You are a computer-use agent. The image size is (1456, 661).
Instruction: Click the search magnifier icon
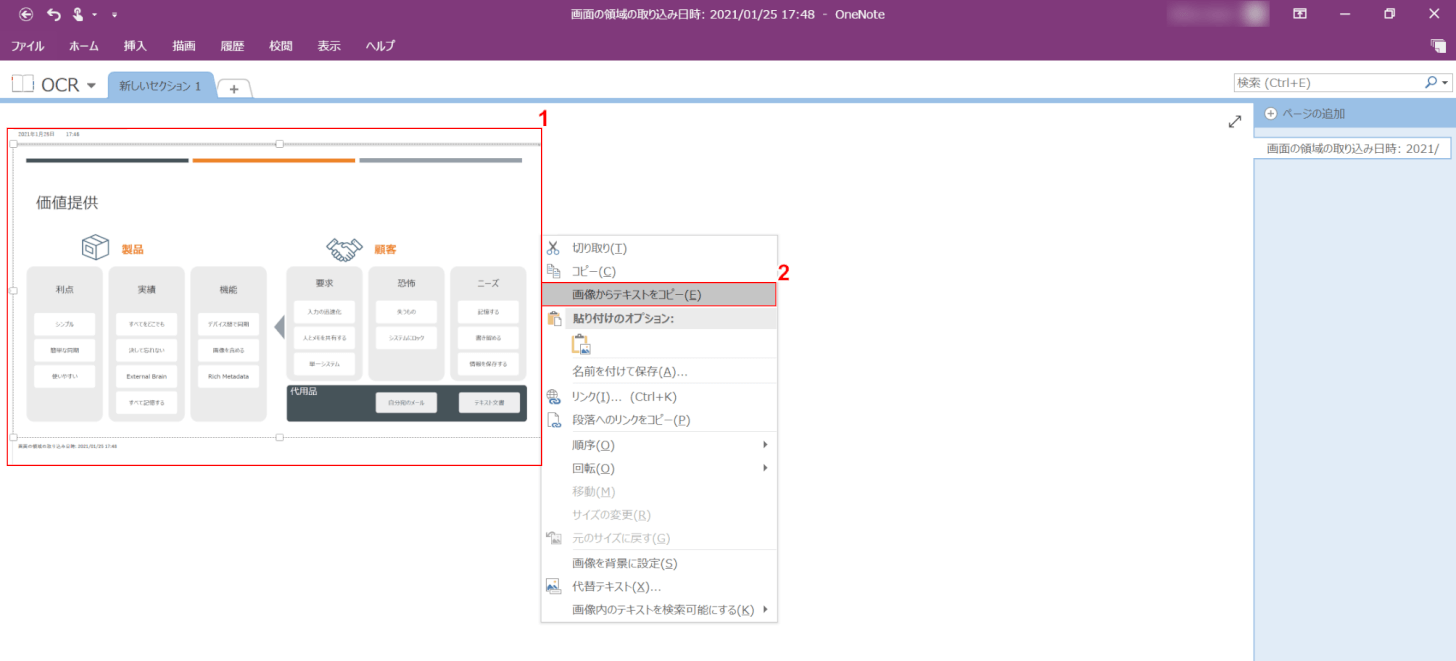pos(1430,83)
